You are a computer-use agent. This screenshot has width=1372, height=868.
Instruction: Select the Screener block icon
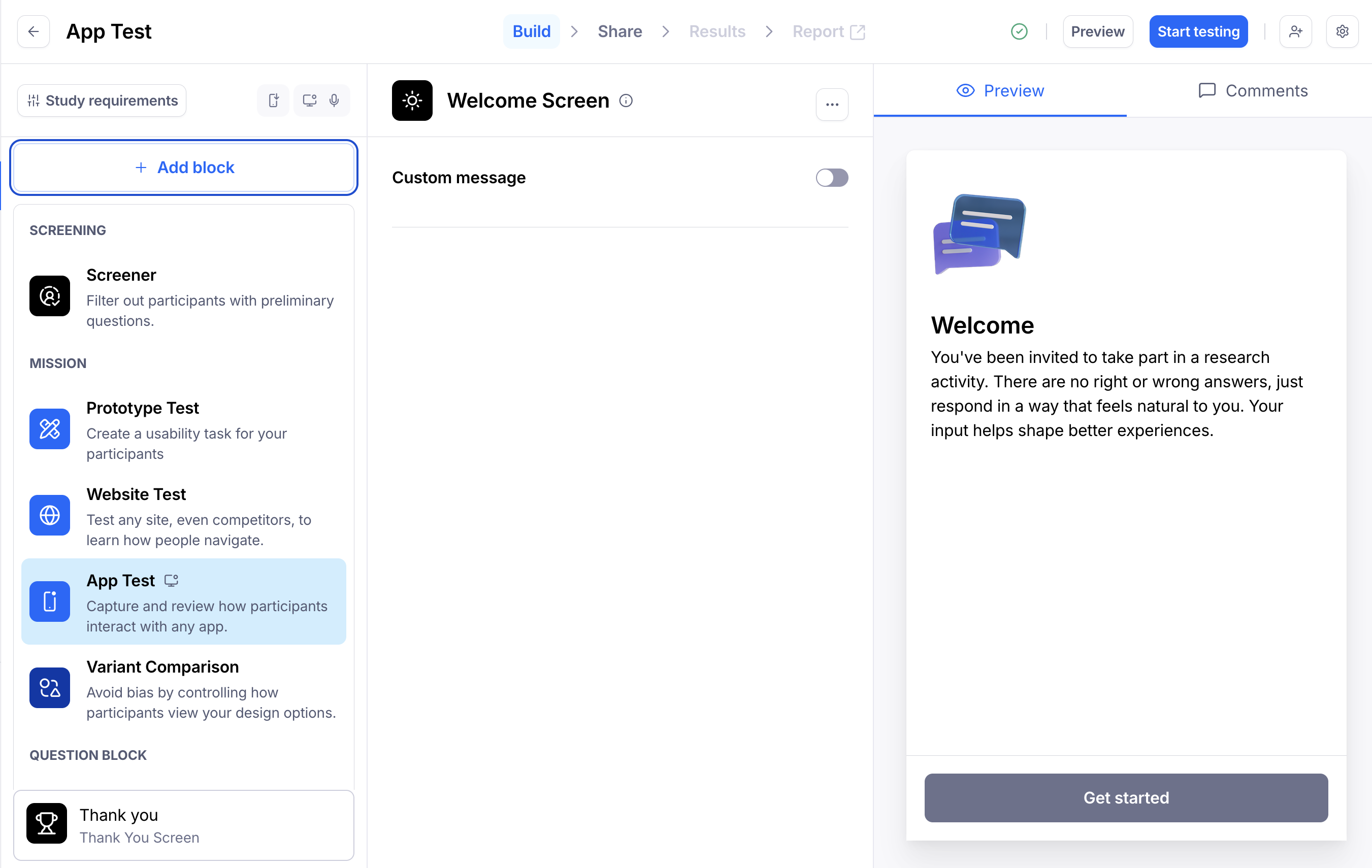(x=50, y=296)
